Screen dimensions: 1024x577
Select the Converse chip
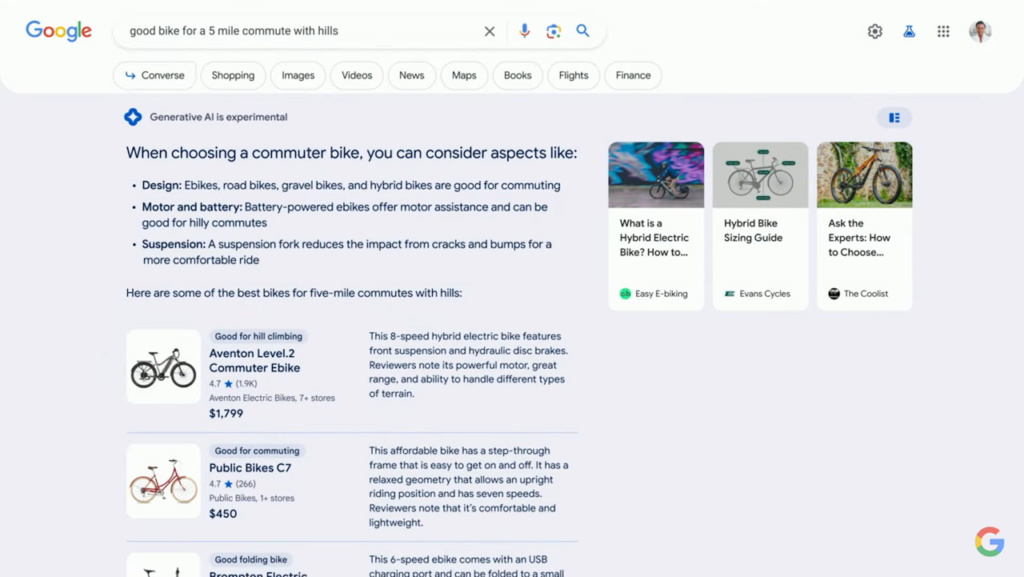click(x=155, y=75)
